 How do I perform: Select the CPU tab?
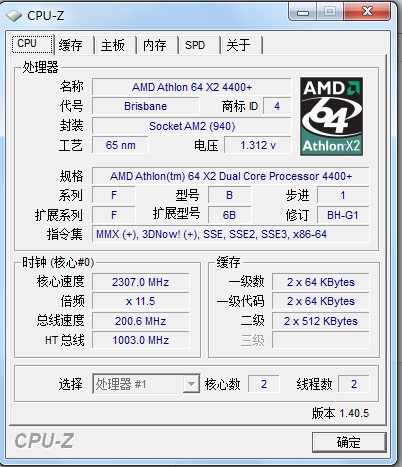pyautogui.click(x=32, y=44)
